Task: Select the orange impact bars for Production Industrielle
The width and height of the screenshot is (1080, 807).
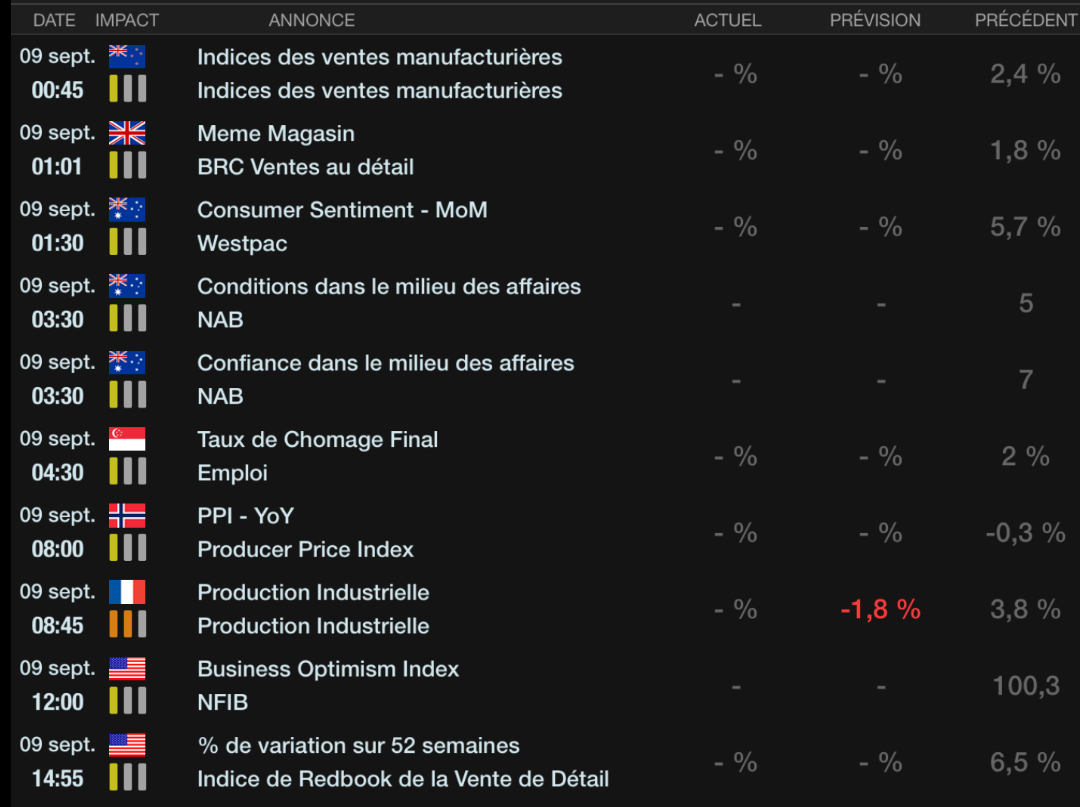Action: pyautogui.click(x=127, y=625)
